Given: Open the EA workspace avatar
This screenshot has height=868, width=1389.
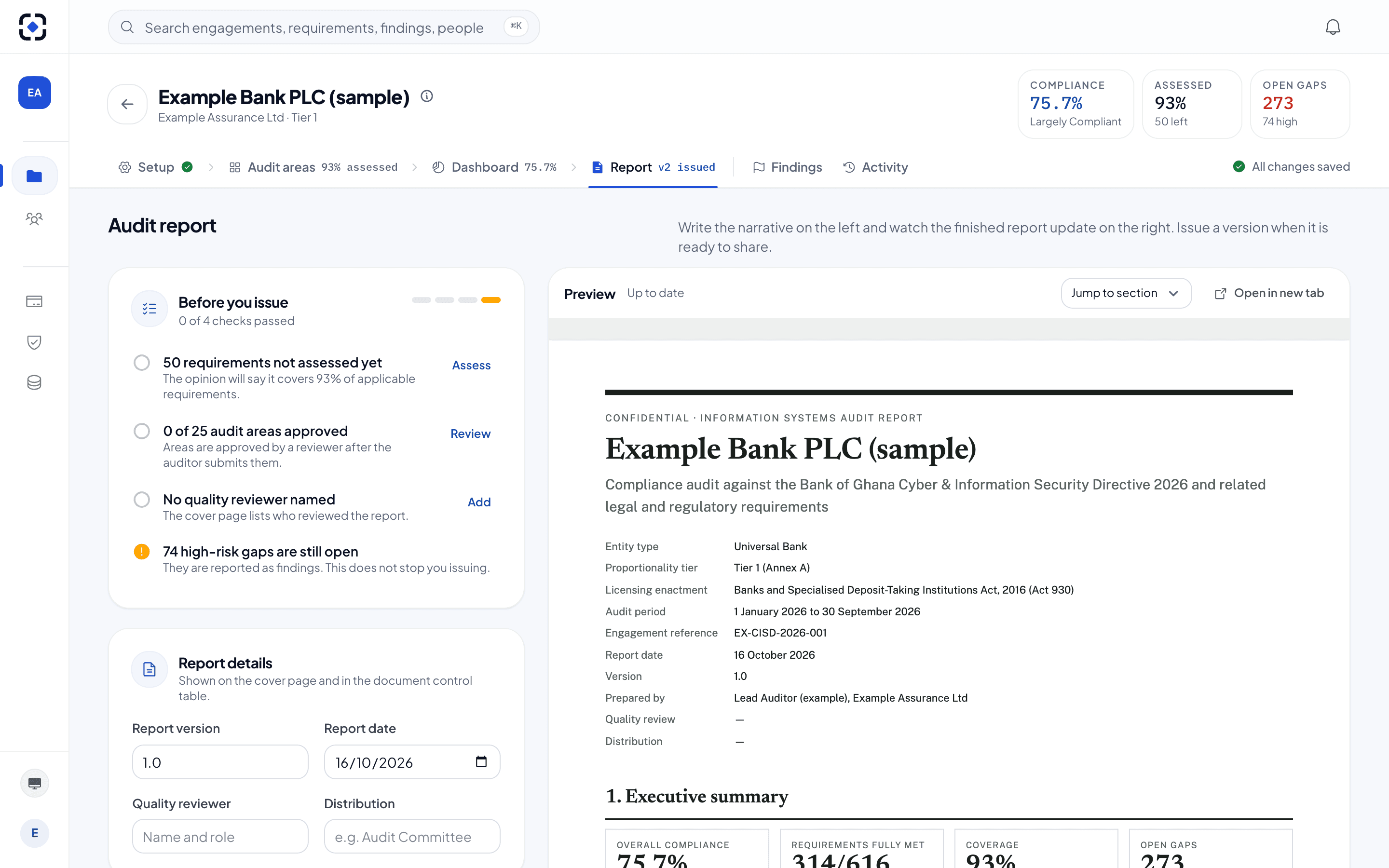Looking at the screenshot, I should tap(34, 93).
